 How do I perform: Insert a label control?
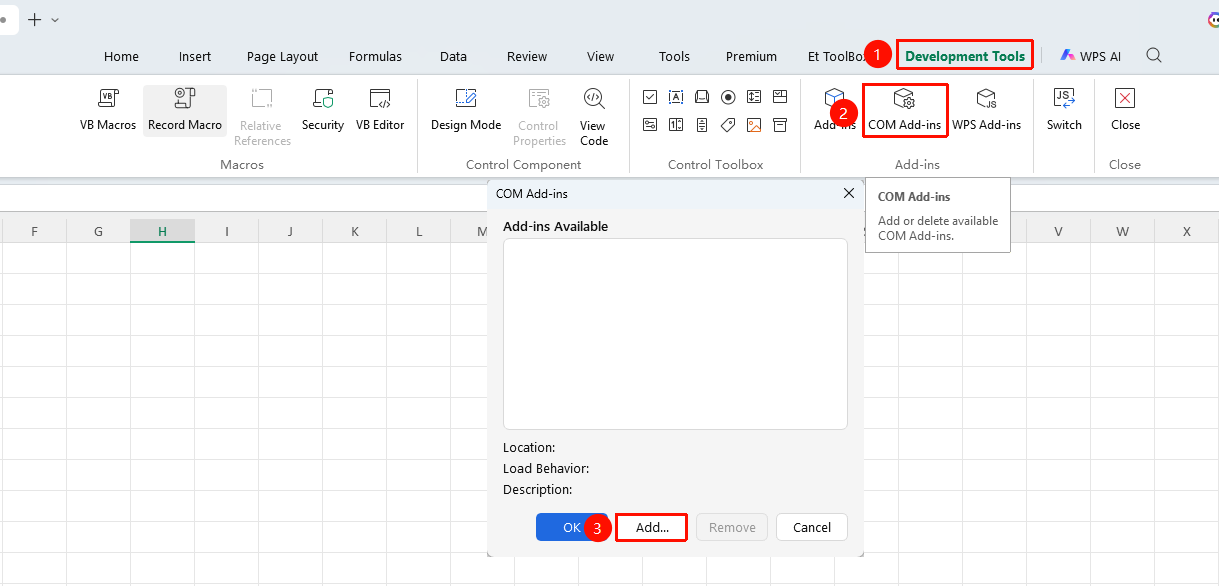[x=728, y=125]
